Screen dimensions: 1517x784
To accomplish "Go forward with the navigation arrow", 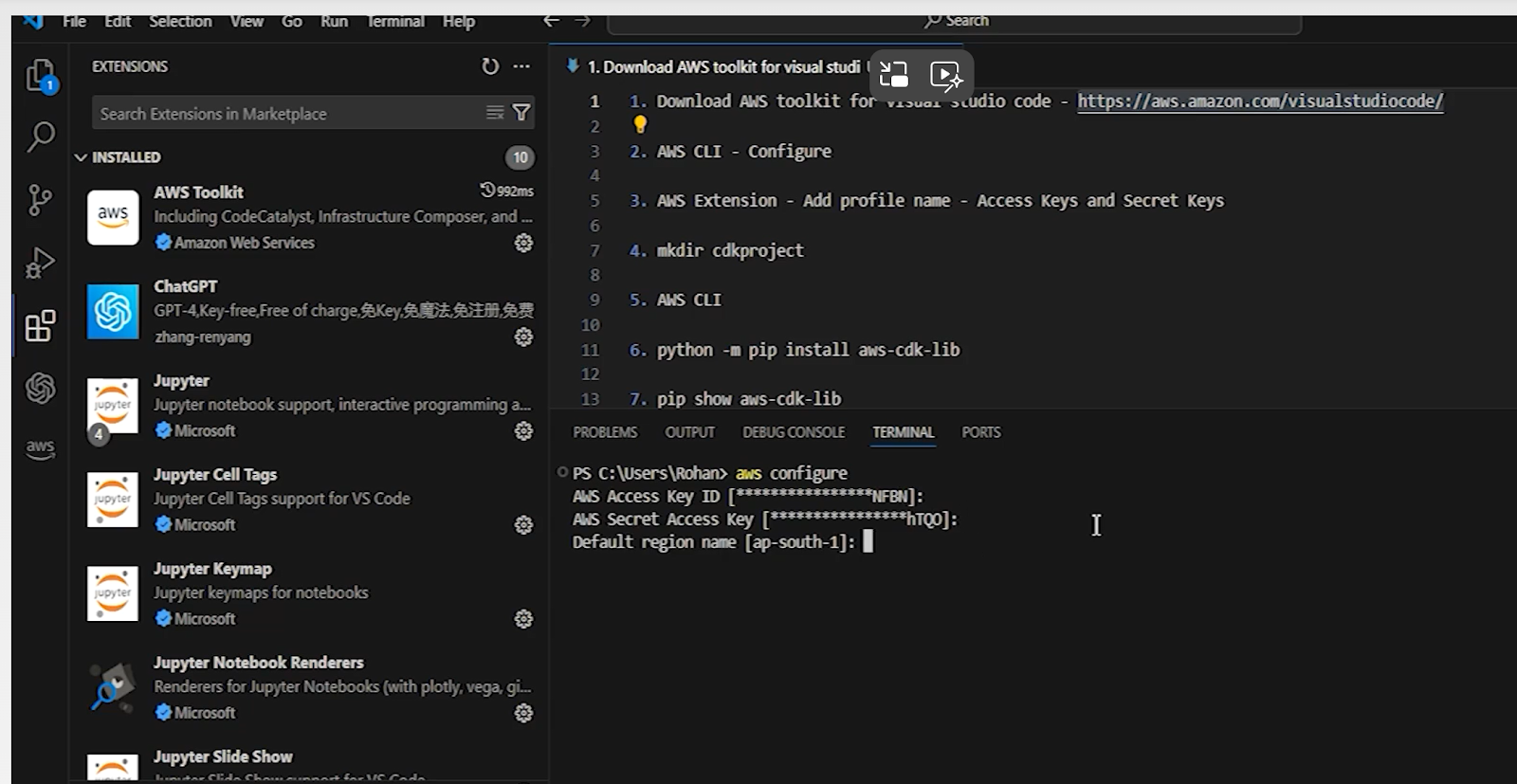I will coord(582,20).
